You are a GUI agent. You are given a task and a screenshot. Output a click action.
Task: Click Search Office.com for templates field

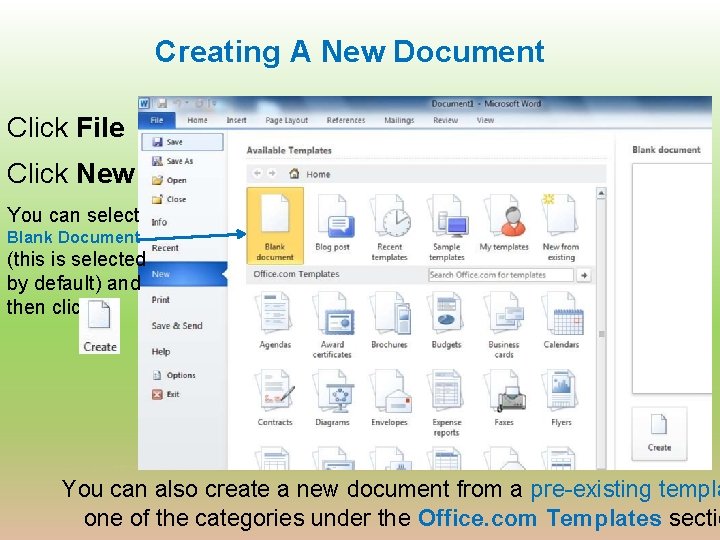coord(501,275)
